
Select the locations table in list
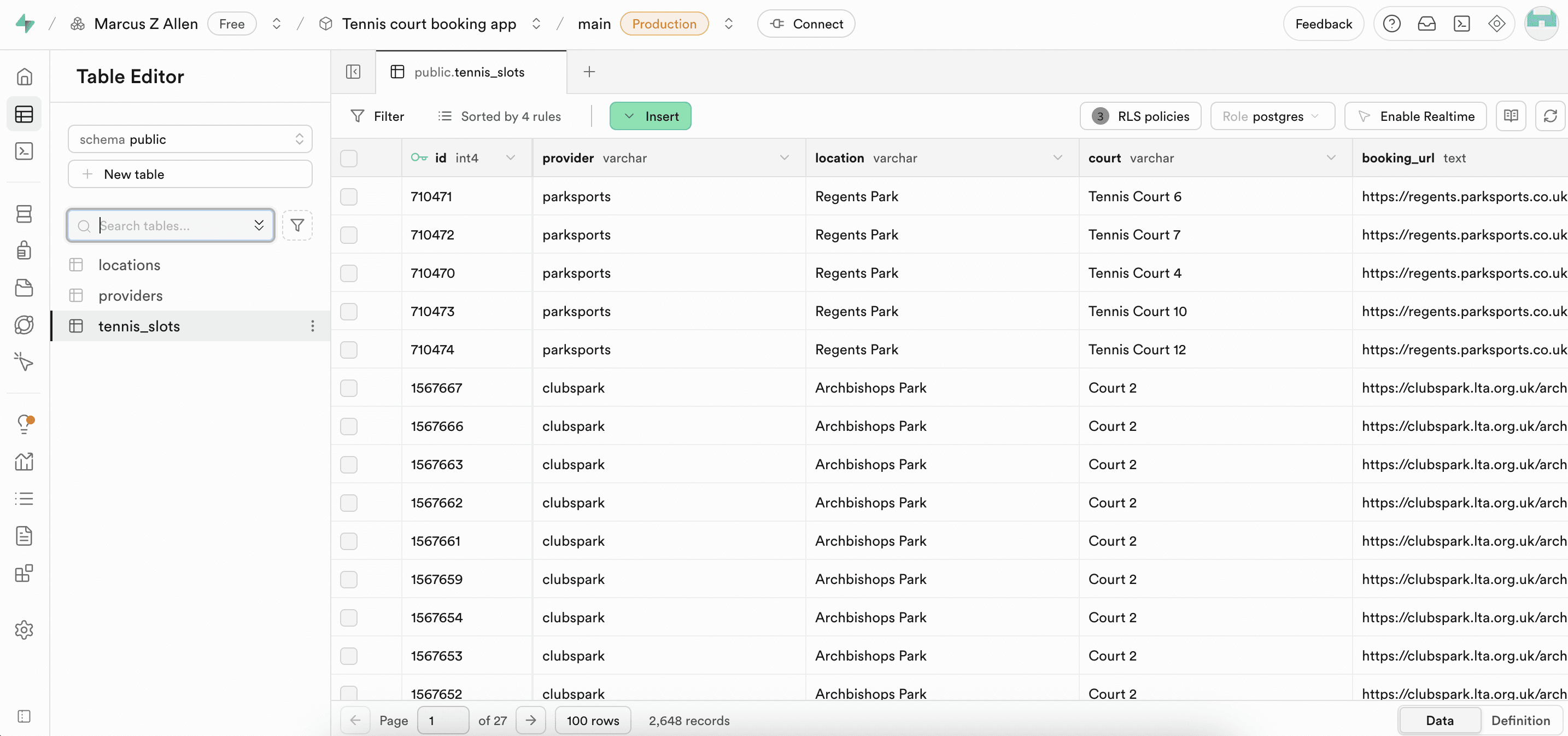(129, 265)
